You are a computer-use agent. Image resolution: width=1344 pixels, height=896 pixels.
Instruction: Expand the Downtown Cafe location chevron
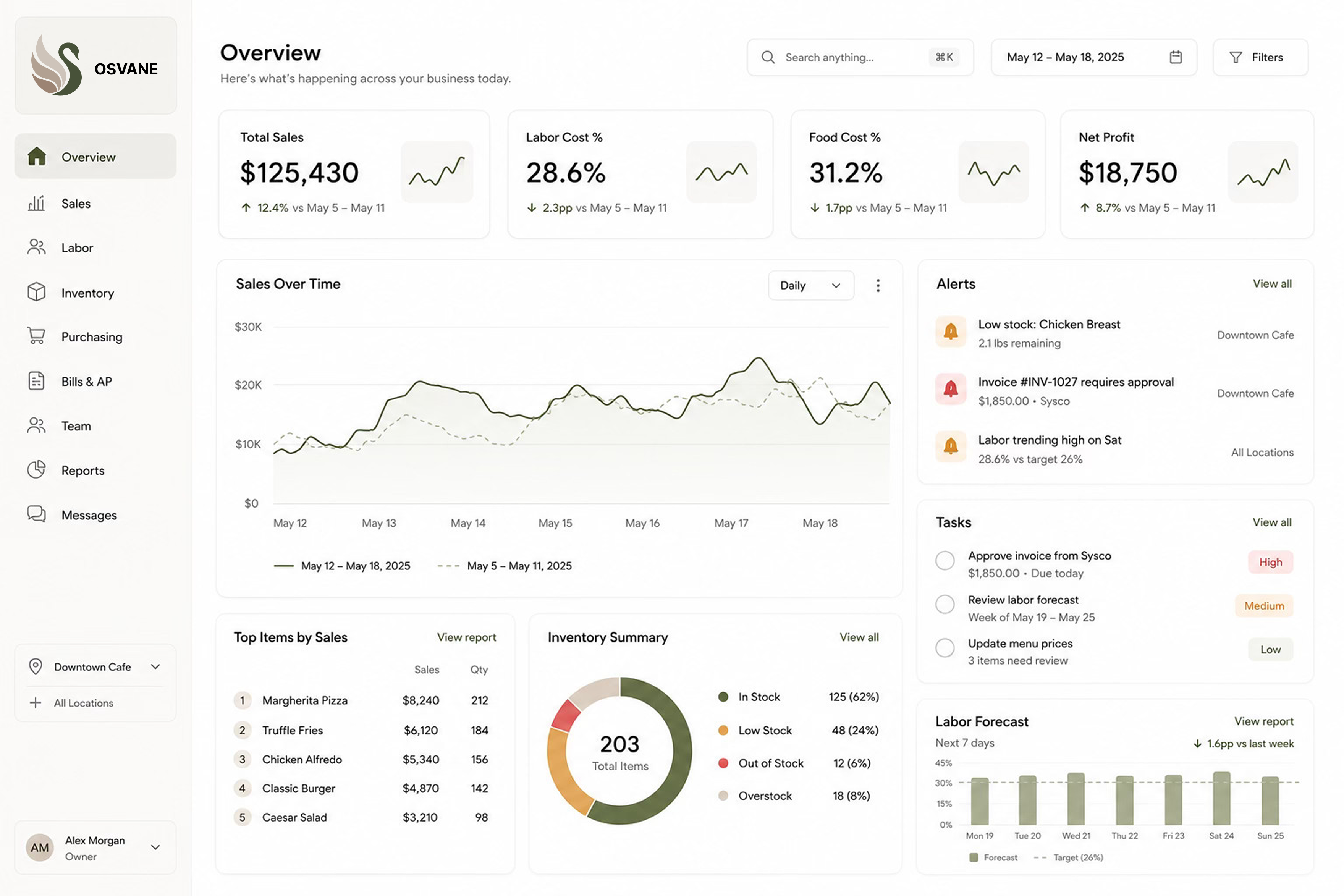155,666
